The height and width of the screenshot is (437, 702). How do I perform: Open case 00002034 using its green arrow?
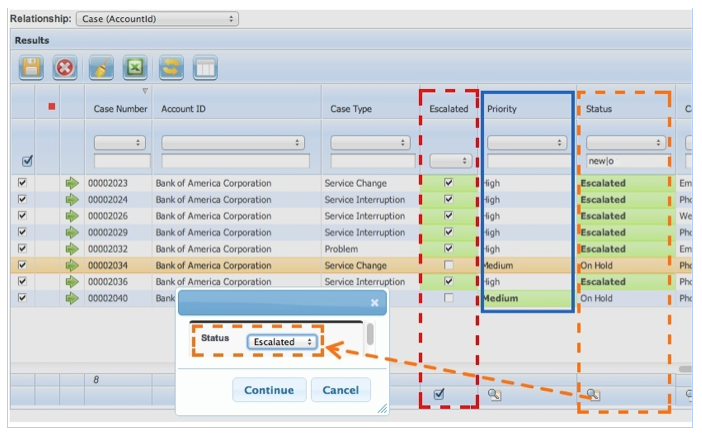coord(72,266)
